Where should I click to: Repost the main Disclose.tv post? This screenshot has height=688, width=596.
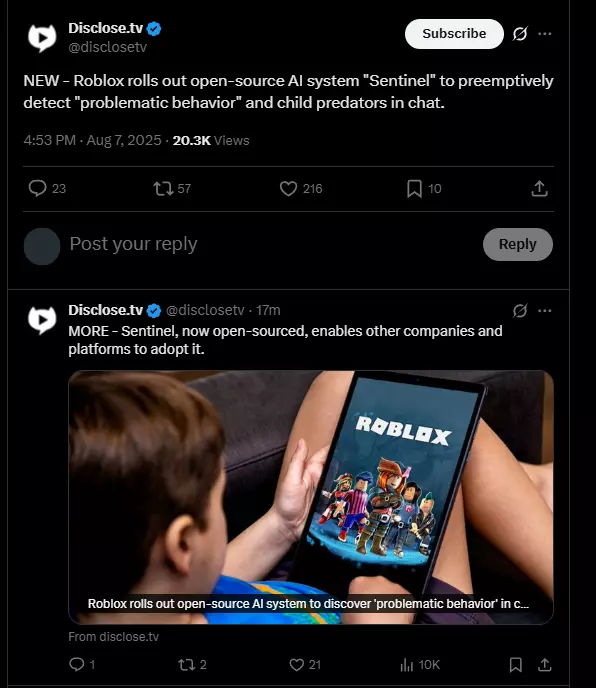163,189
